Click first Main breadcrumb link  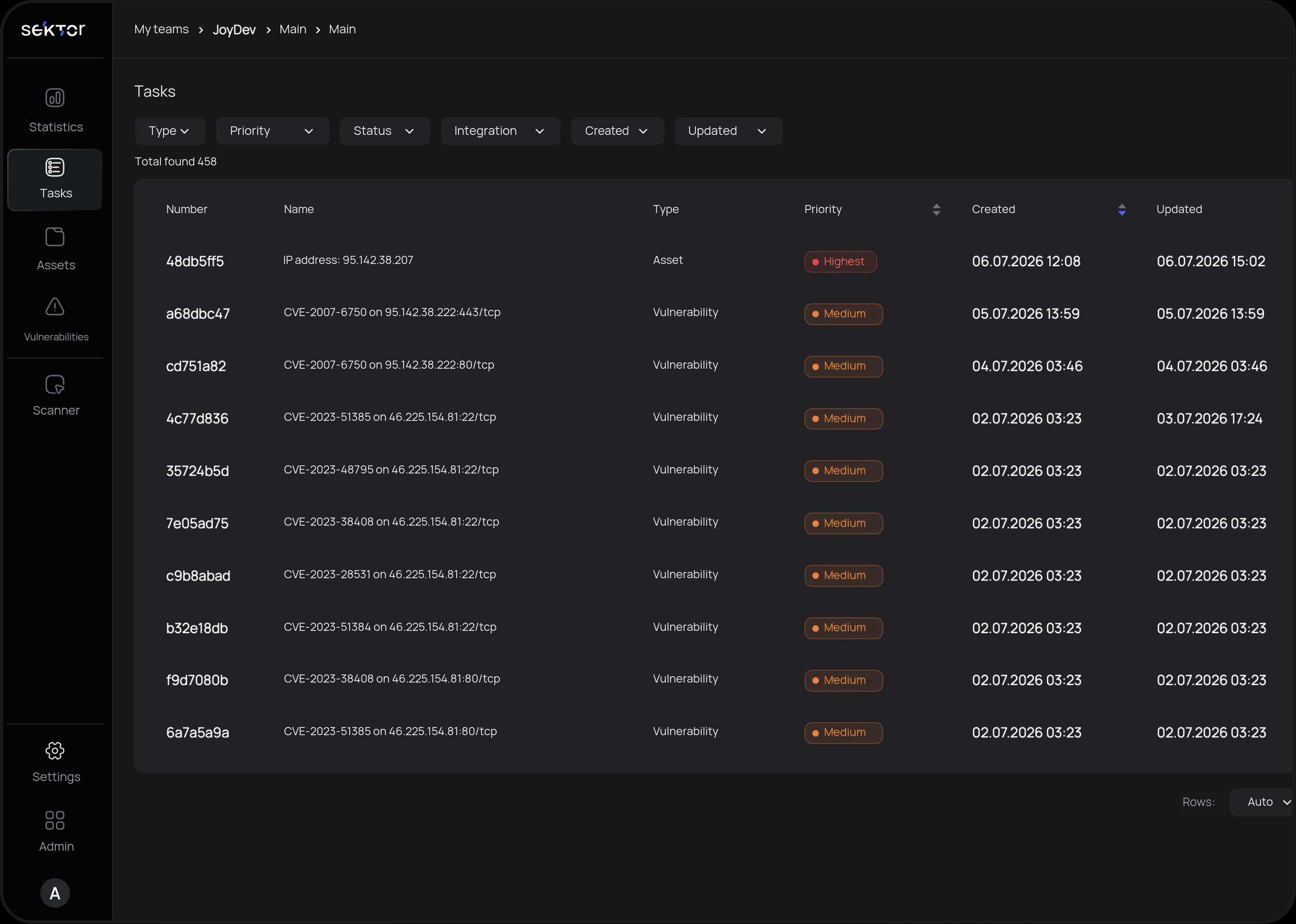293,29
